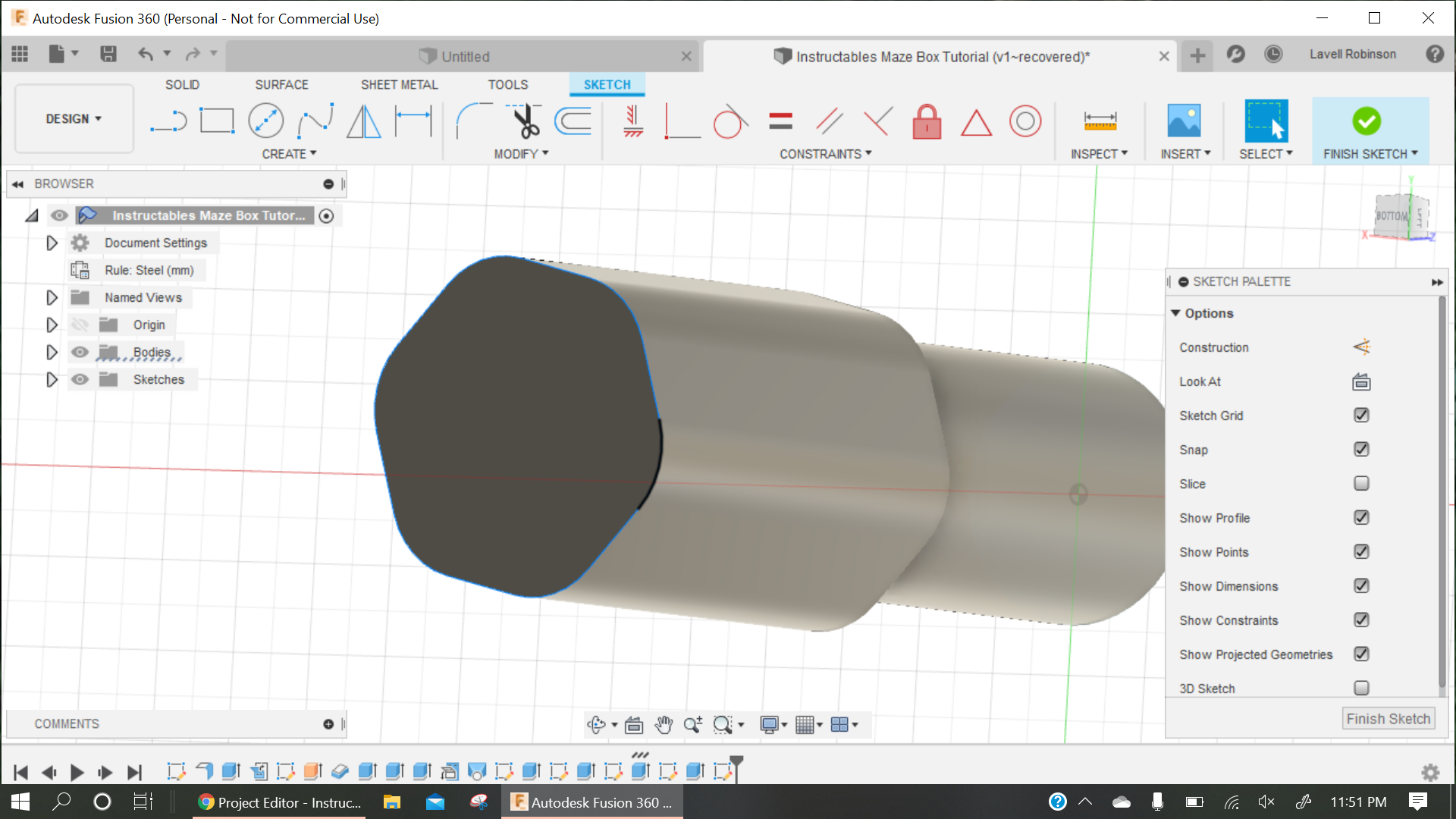Select the SKETCH ribbon tab
Viewport: 1456px width, 819px height.
607,85
